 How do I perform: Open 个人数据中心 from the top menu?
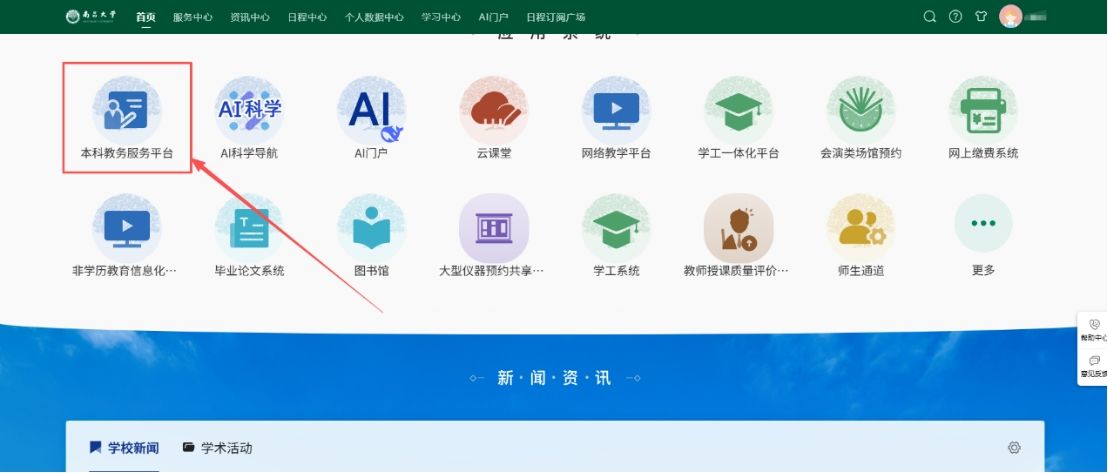pos(374,17)
